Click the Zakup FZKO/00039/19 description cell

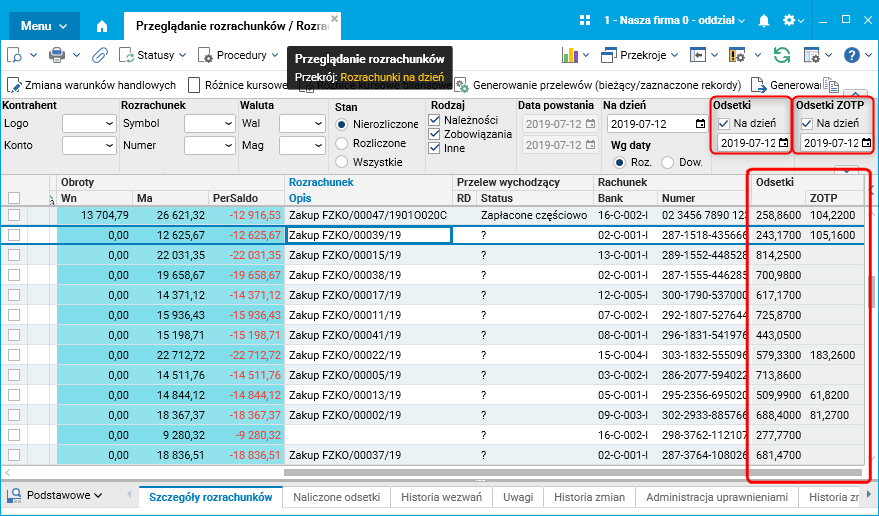pyautogui.click(x=368, y=235)
